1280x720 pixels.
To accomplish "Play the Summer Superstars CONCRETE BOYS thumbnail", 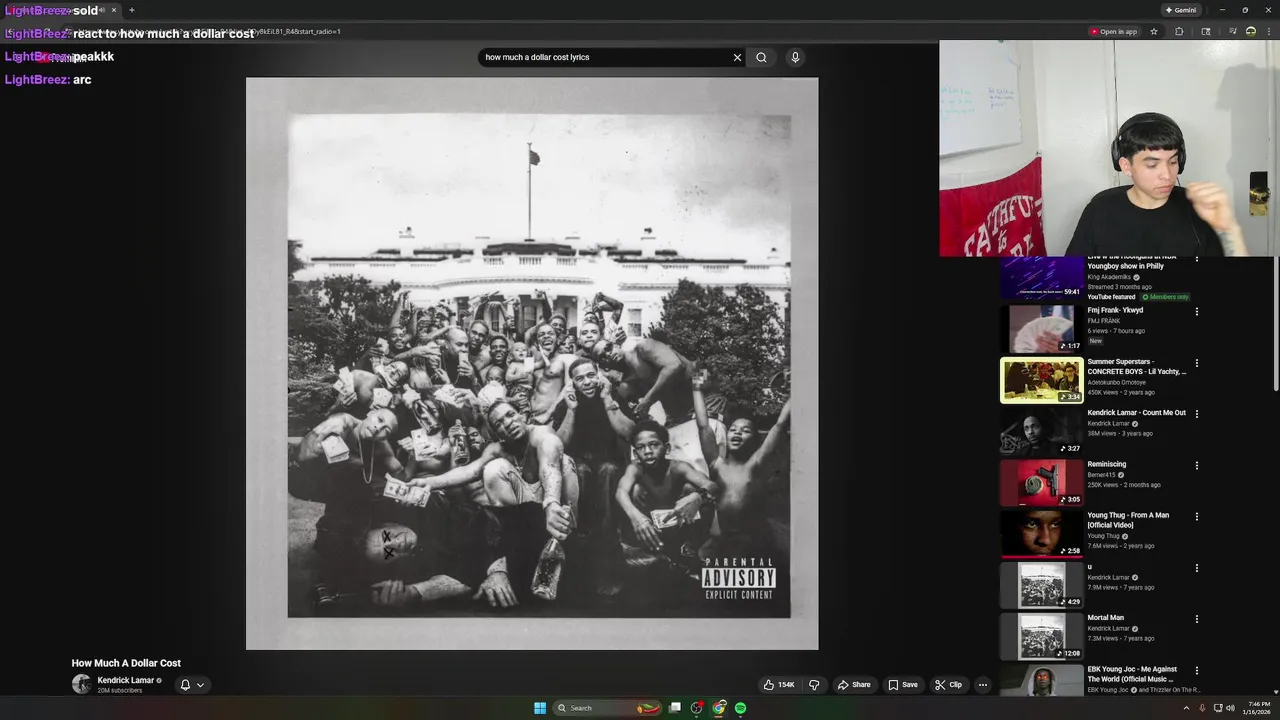I will 1042,380.
